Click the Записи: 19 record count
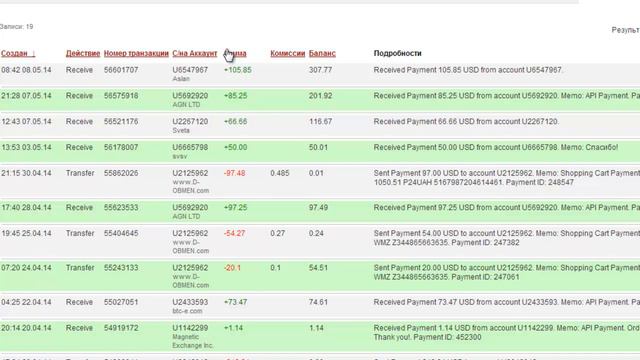The image size is (640, 360). tap(17, 27)
